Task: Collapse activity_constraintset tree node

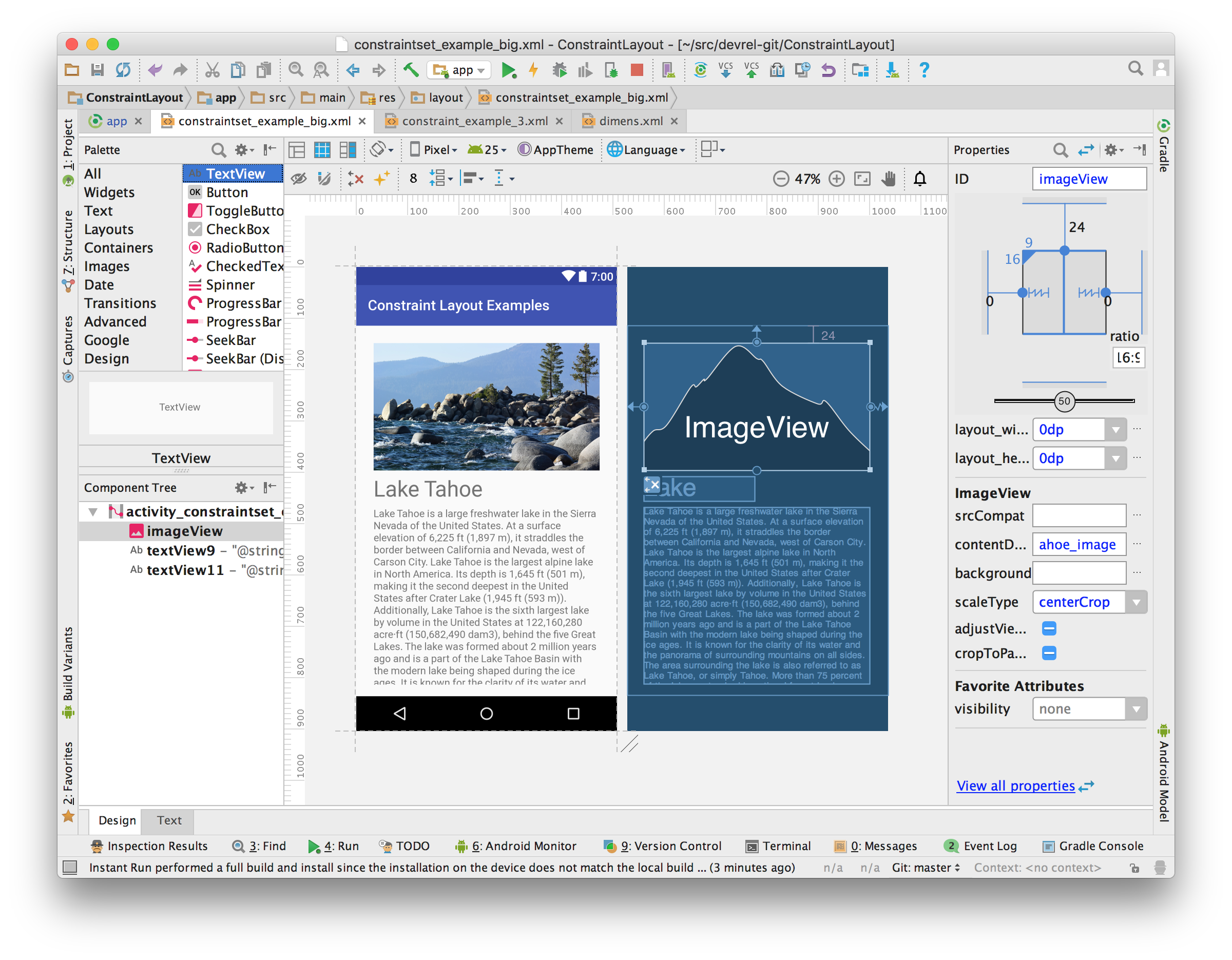Action: click(93, 512)
